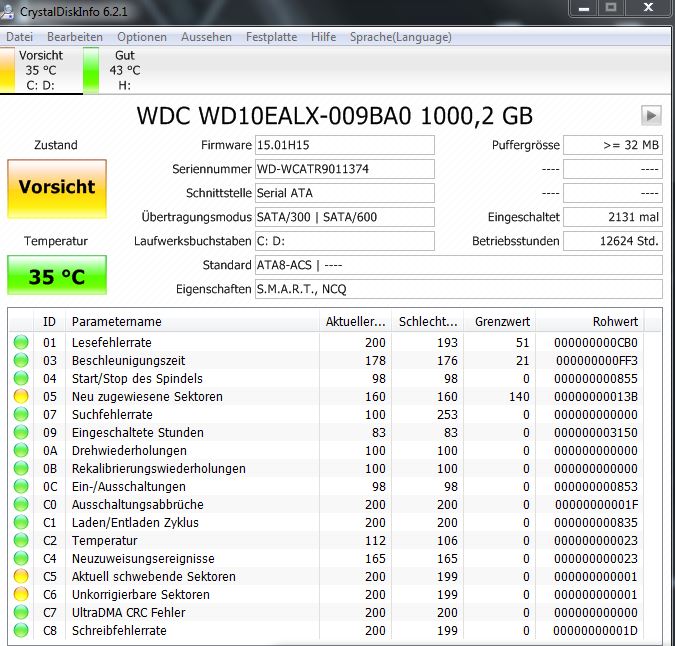Image resolution: width=675 pixels, height=646 pixels.
Task: Click green status icon for Ein-/Ausschaltungen
Action: [21, 486]
